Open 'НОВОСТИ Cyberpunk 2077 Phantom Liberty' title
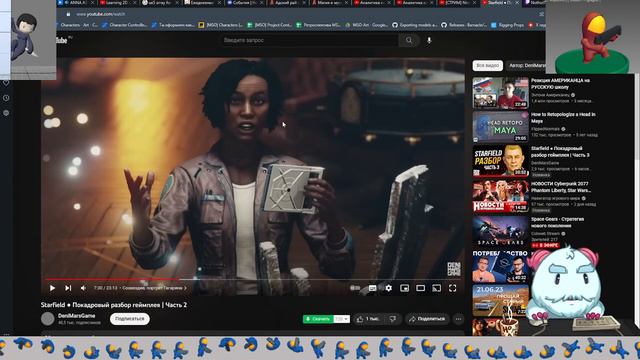The image size is (640, 360). (x=561, y=187)
